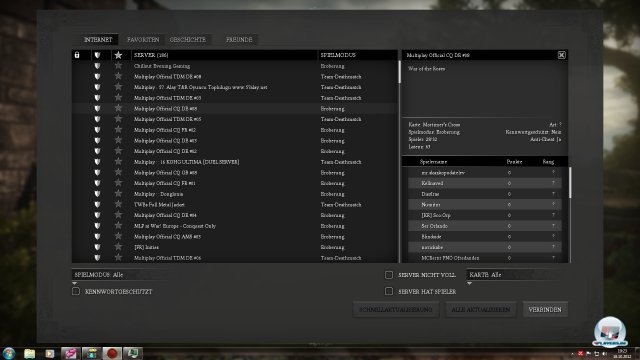Switch to the Internet tab
Image resolution: width=640 pixels, height=360 pixels.
click(98, 40)
